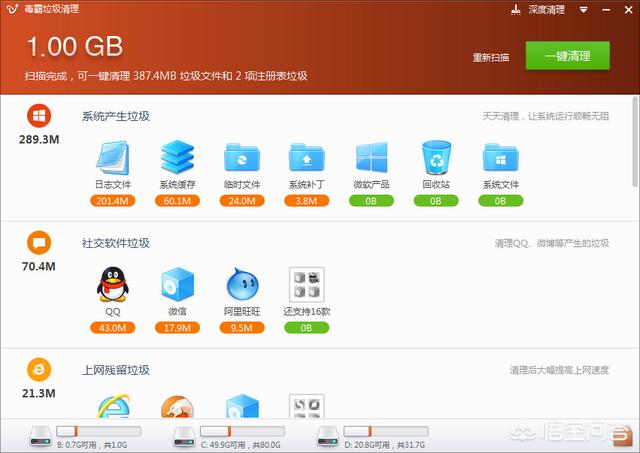This screenshot has height=453, width=640.
Task: Click the 上网残留垃圾 section heading
Action: (116, 370)
